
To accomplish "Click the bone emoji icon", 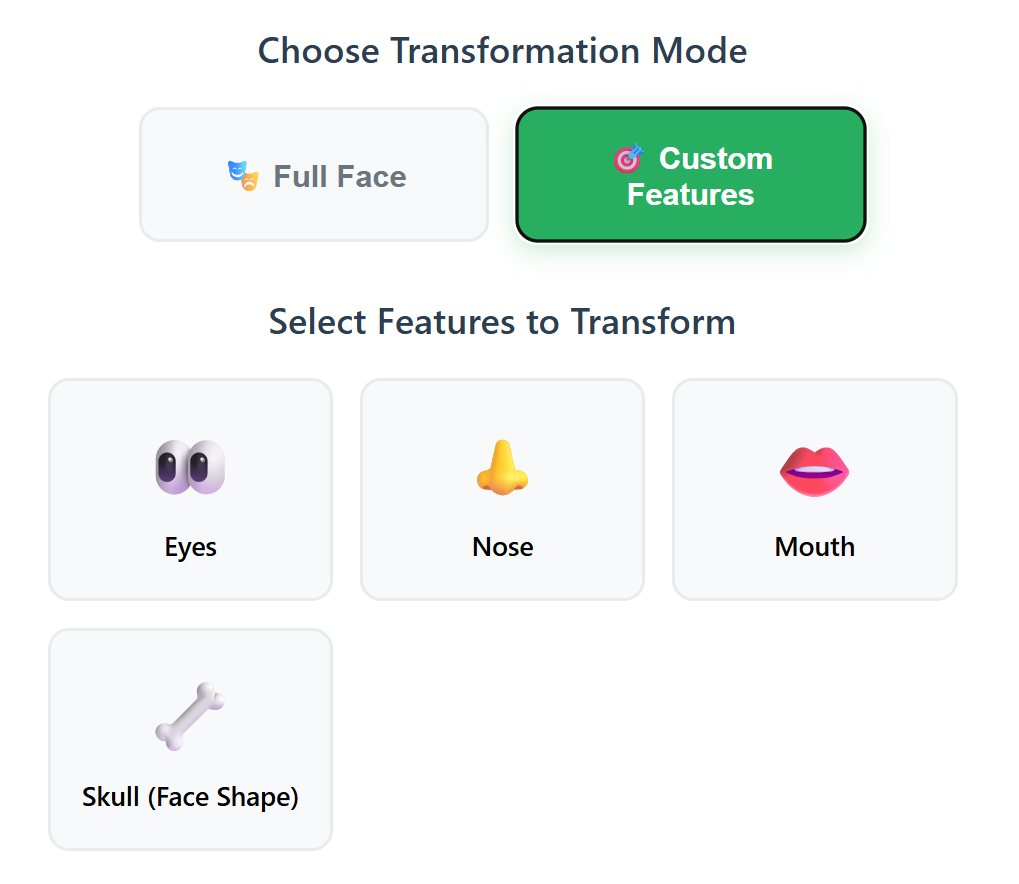I will (190, 716).
